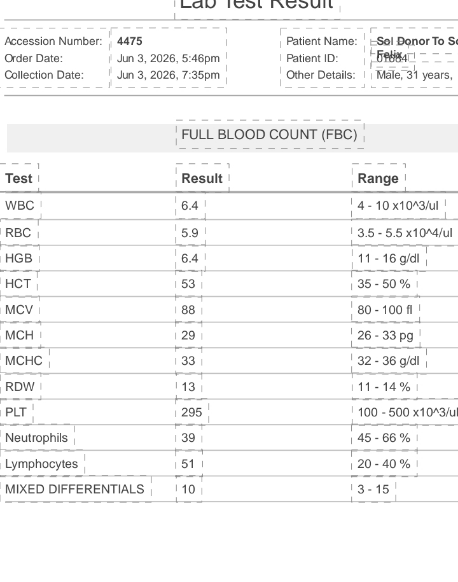Image resolution: width=458 pixels, height=582 pixels.
Task: Click the MIXED DIFFERENTIALS label
Action: tap(75, 489)
